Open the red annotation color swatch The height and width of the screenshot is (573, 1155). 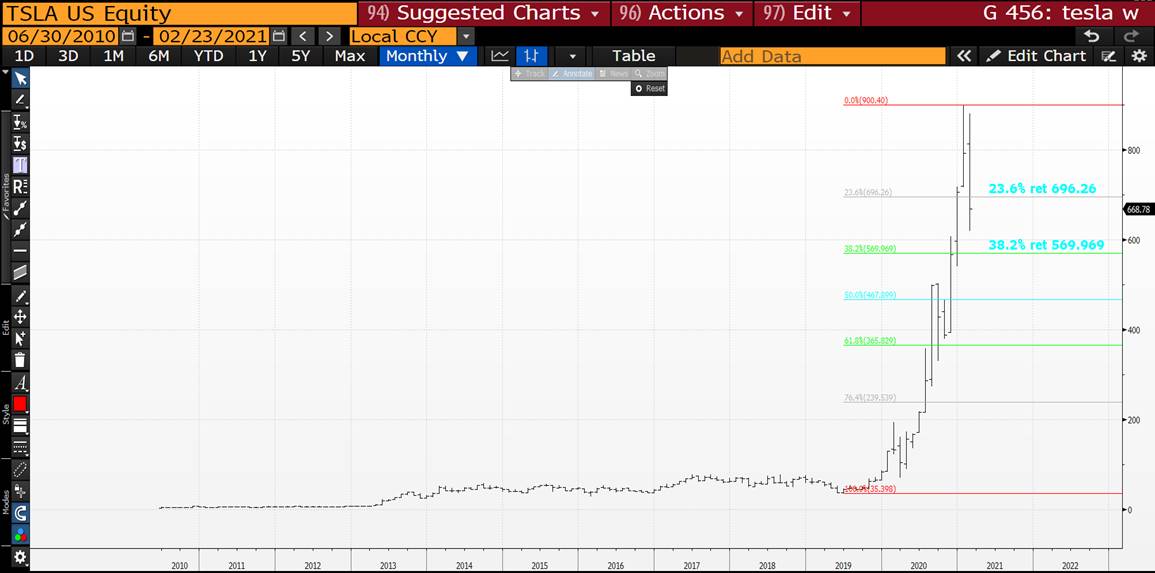21,404
